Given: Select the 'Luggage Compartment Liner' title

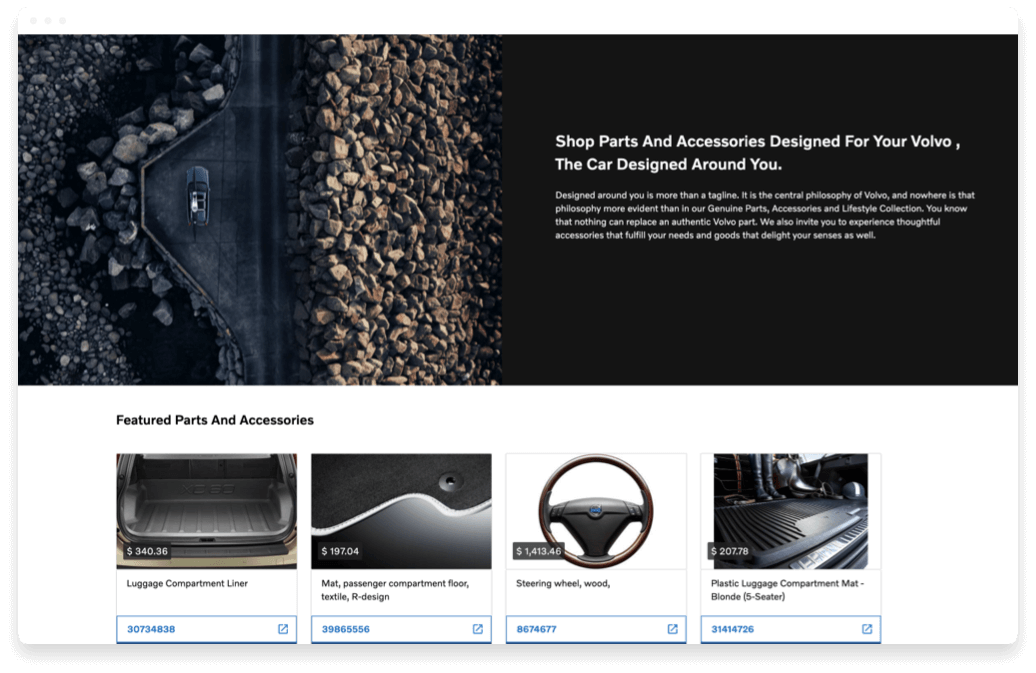Looking at the screenshot, I should [187, 583].
